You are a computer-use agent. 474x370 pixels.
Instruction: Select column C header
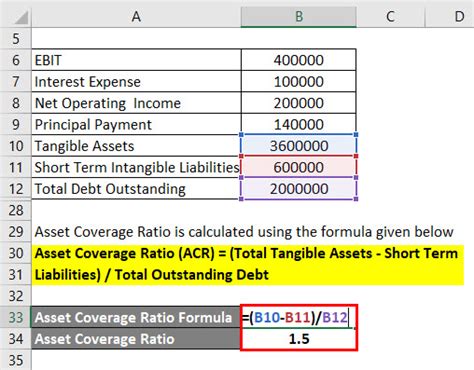tap(390, 16)
